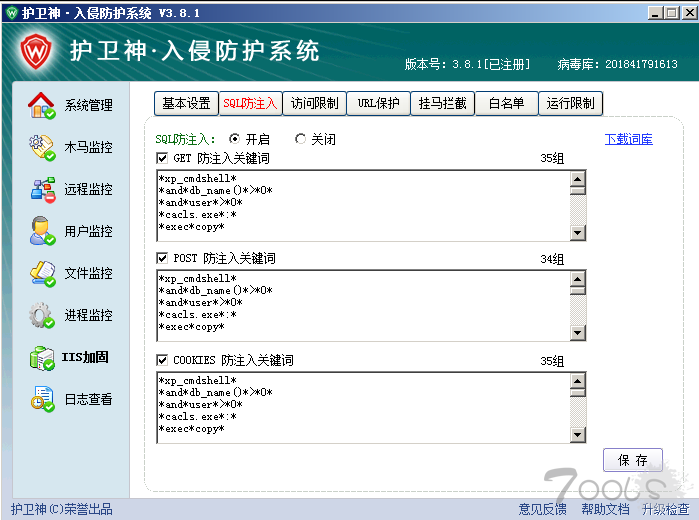Click the COOKIES list scrollbar thumb

pyautogui.click(x=578, y=393)
